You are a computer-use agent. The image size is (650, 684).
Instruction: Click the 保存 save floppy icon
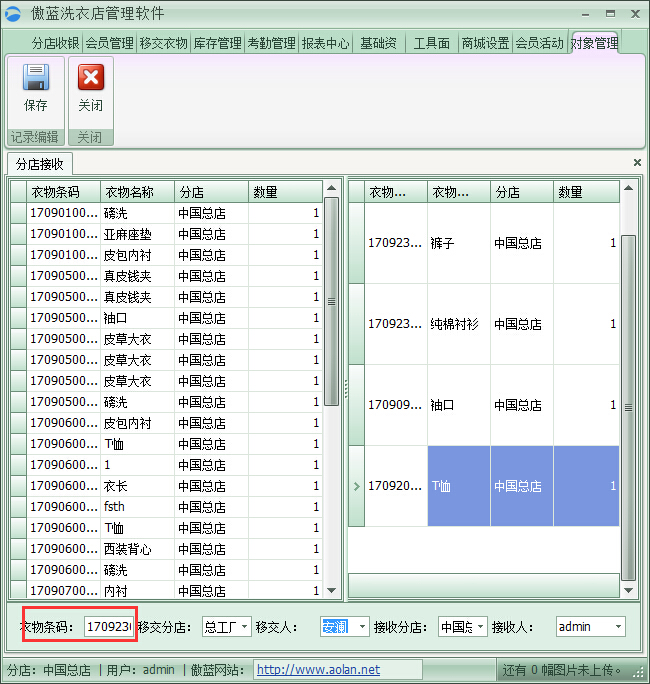pyautogui.click(x=36, y=77)
